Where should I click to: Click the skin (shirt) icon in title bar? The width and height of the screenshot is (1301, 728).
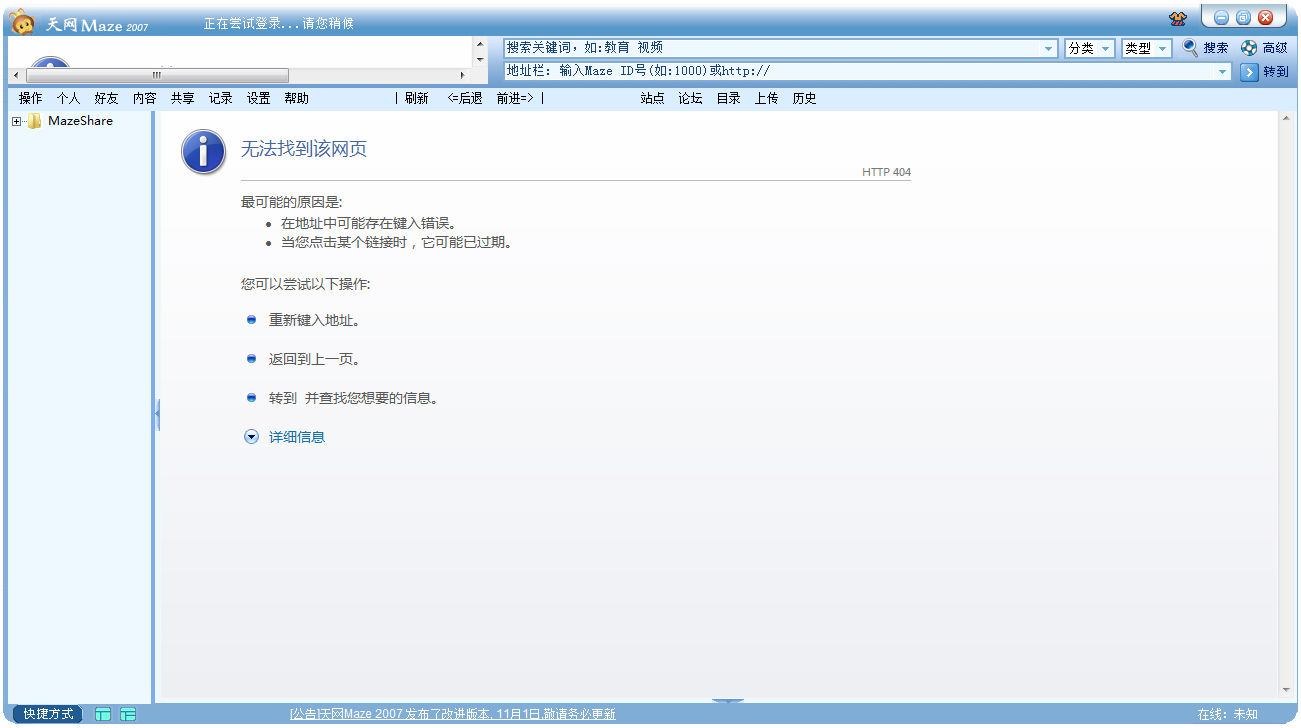coord(1177,19)
